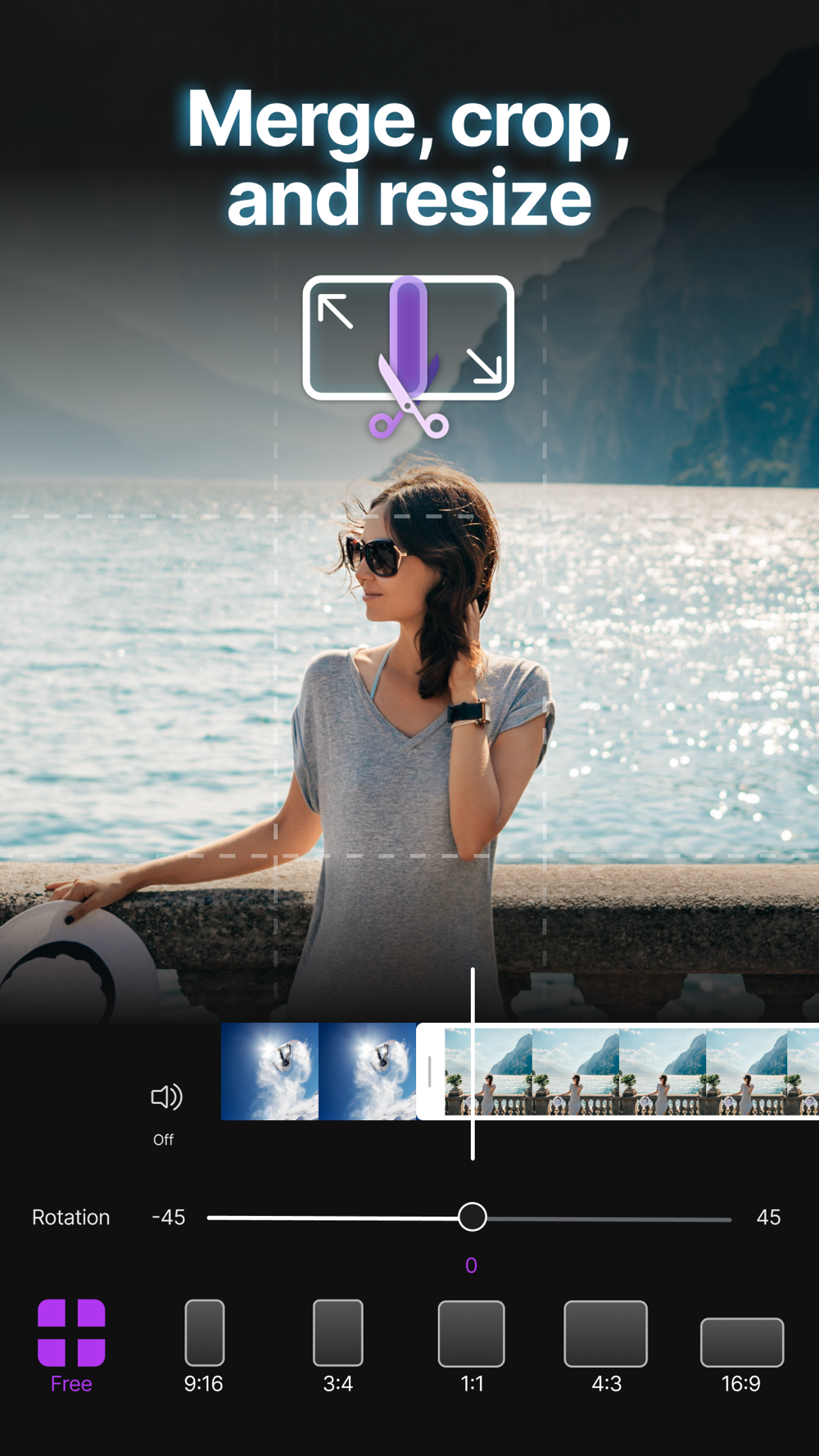This screenshot has width=819, height=1456.
Task: Click the purple 0 rotation value
Action: (471, 1265)
